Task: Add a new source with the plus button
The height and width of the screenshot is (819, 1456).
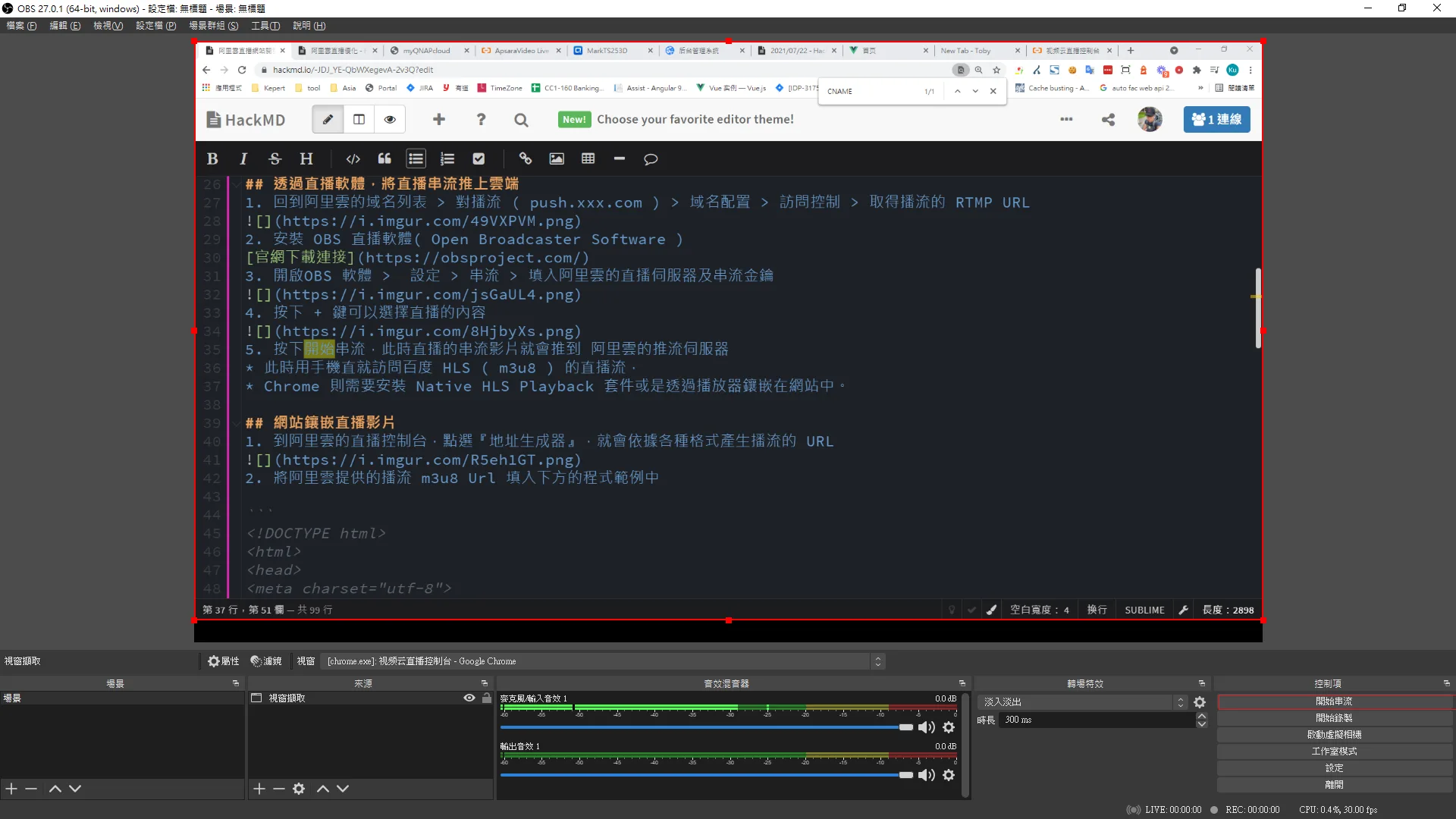Action: (x=259, y=789)
